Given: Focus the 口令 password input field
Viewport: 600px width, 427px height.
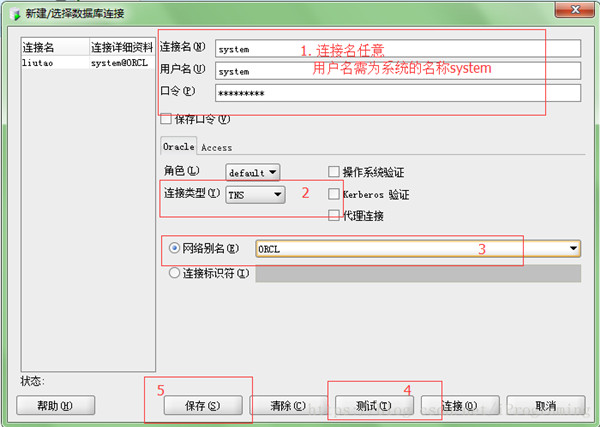Looking at the screenshot, I should (x=398, y=93).
